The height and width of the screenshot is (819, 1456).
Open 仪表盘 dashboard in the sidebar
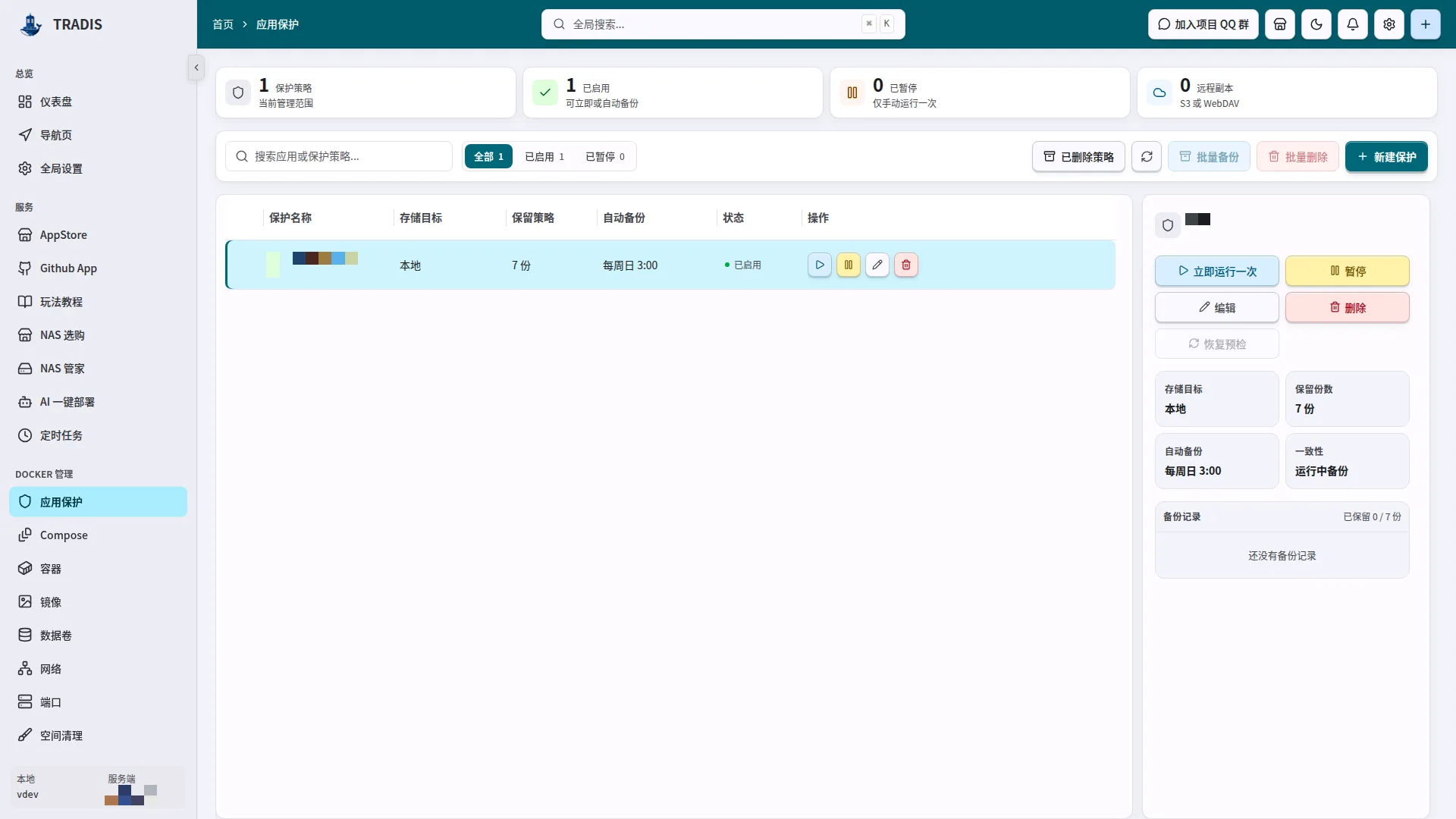(99, 102)
